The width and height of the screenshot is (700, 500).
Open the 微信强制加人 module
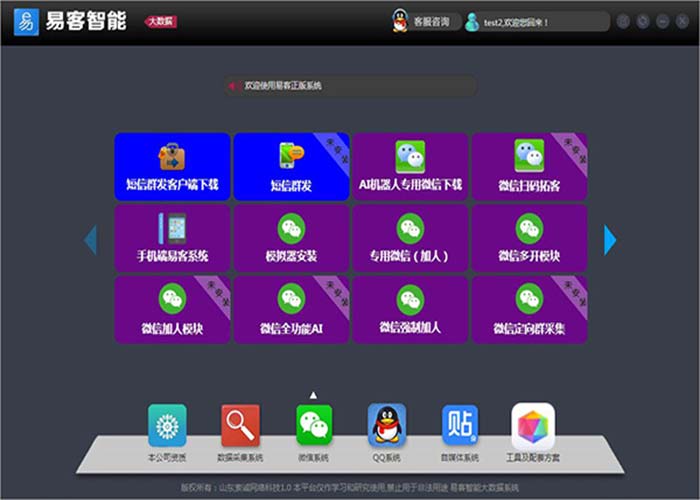tap(410, 309)
